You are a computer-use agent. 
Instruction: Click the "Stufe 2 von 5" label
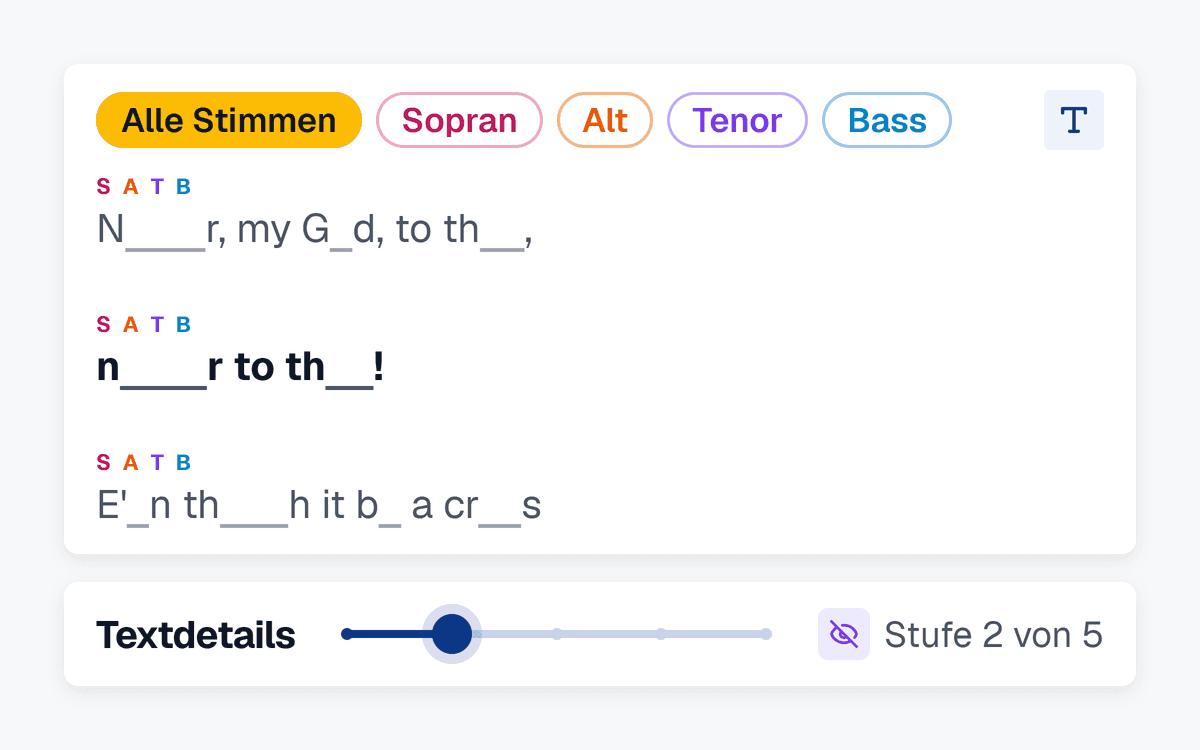994,634
